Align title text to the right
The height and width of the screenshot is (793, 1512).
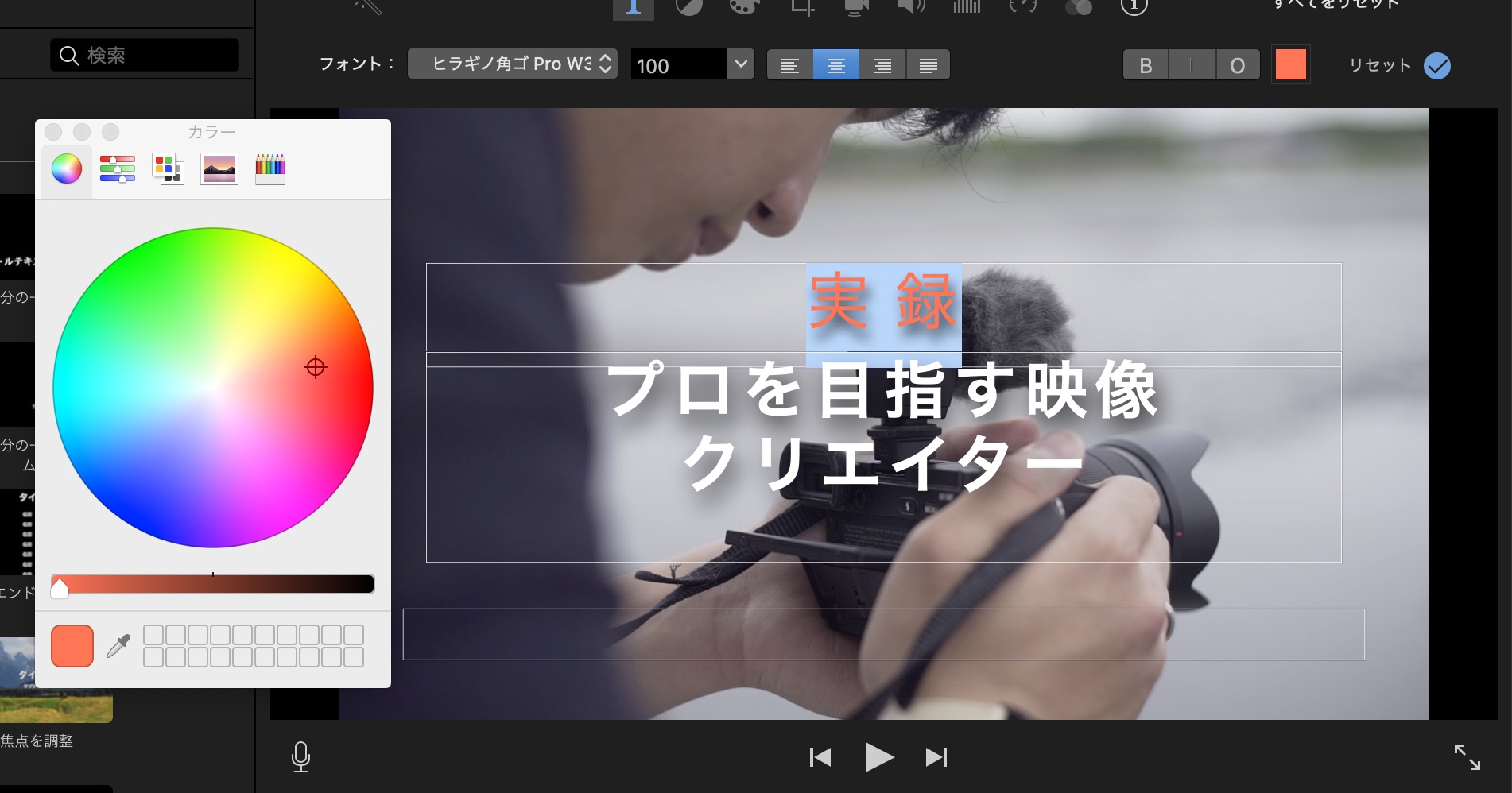(x=882, y=65)
